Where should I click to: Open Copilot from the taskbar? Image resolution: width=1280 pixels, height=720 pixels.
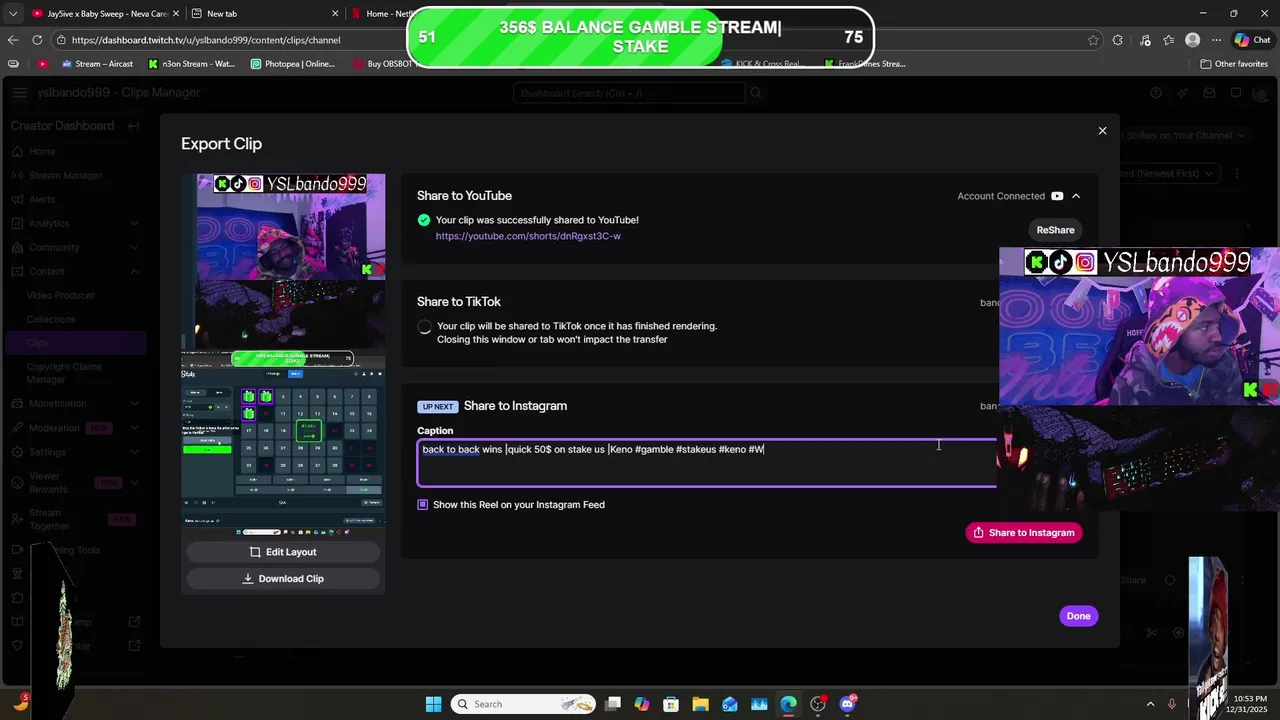[x=642, y=704]
